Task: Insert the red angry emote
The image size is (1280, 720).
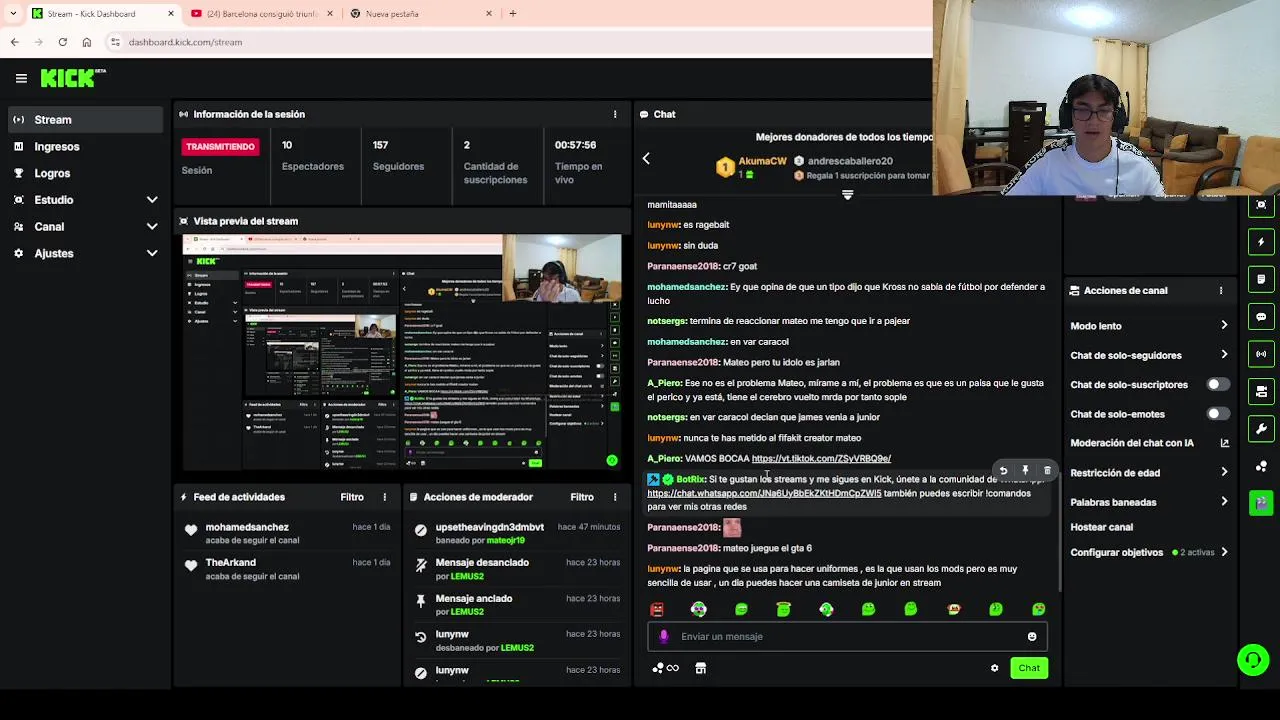Action: pos(657,609)
